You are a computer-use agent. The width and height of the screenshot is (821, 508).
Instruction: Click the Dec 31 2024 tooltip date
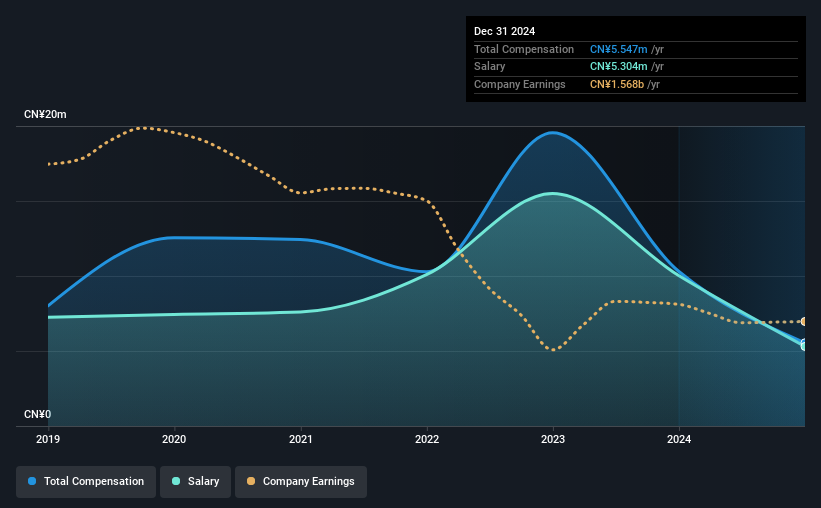[x=504, y=31]
